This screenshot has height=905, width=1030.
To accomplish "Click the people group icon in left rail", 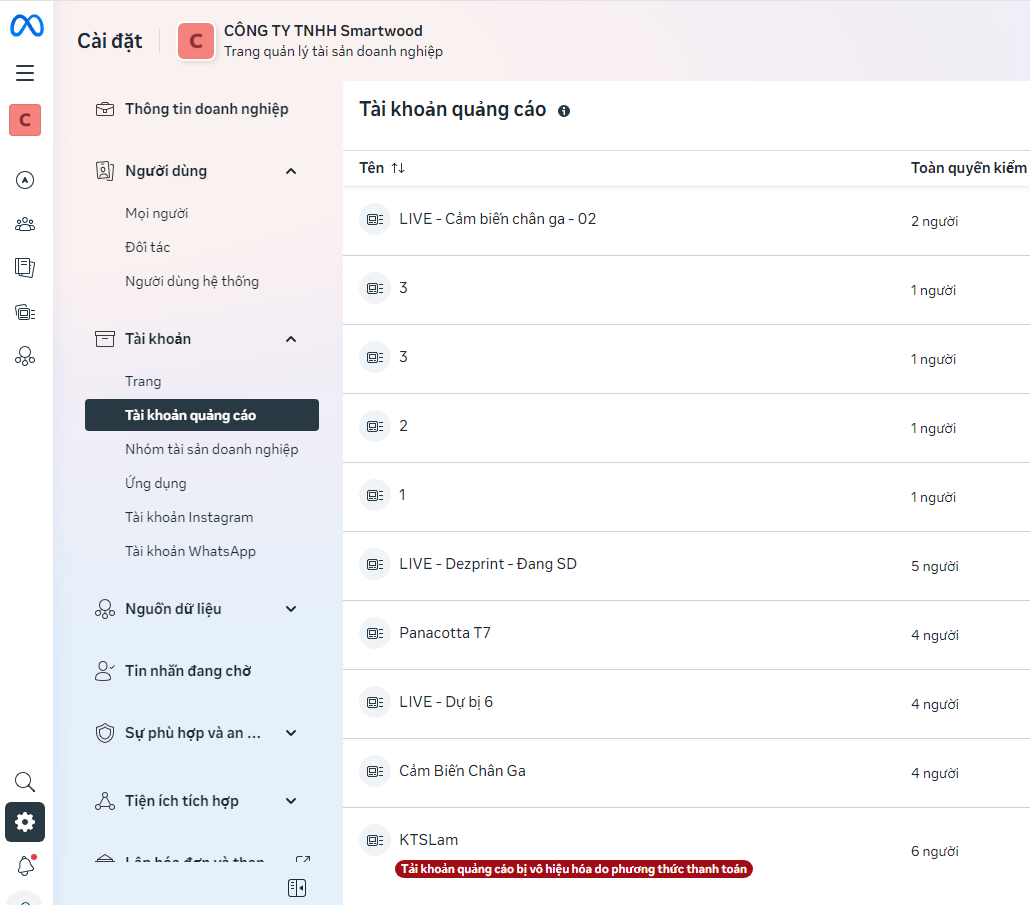I will coord(25,224).
